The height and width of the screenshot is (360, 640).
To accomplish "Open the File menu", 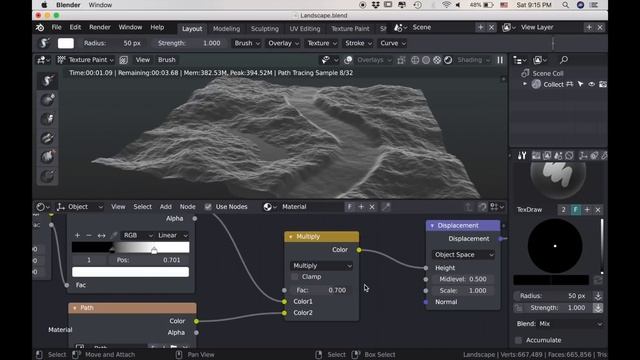I will [56, 27].
